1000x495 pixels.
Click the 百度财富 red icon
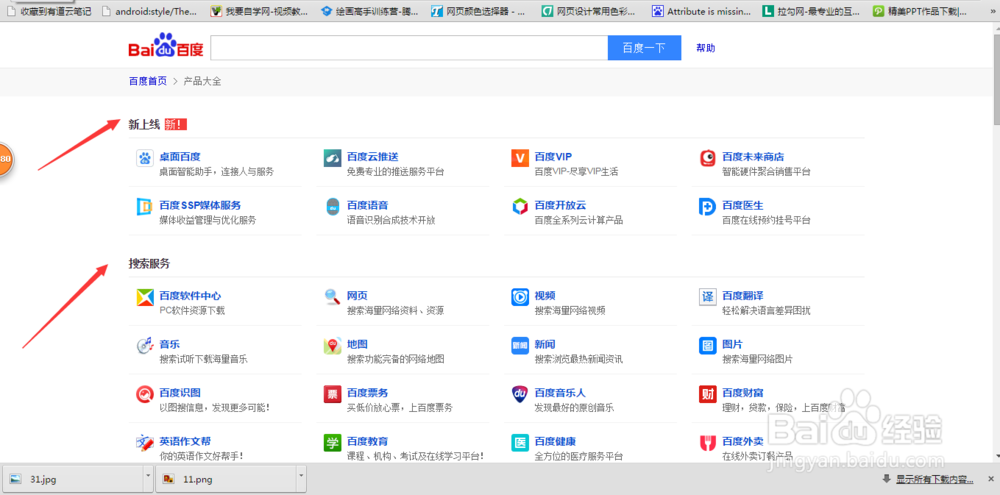708,394
